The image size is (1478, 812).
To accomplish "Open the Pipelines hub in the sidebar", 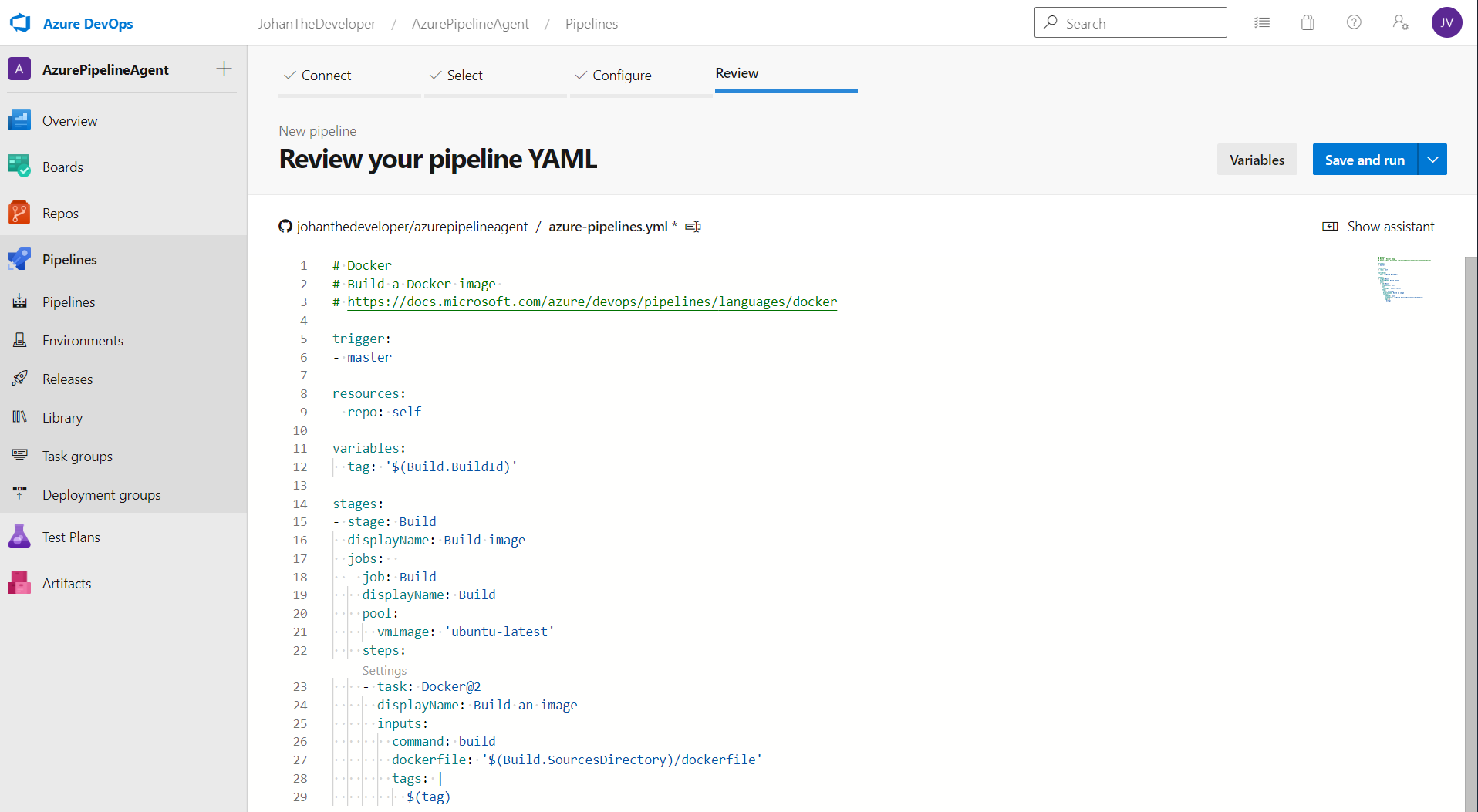I will pos(123,259).
